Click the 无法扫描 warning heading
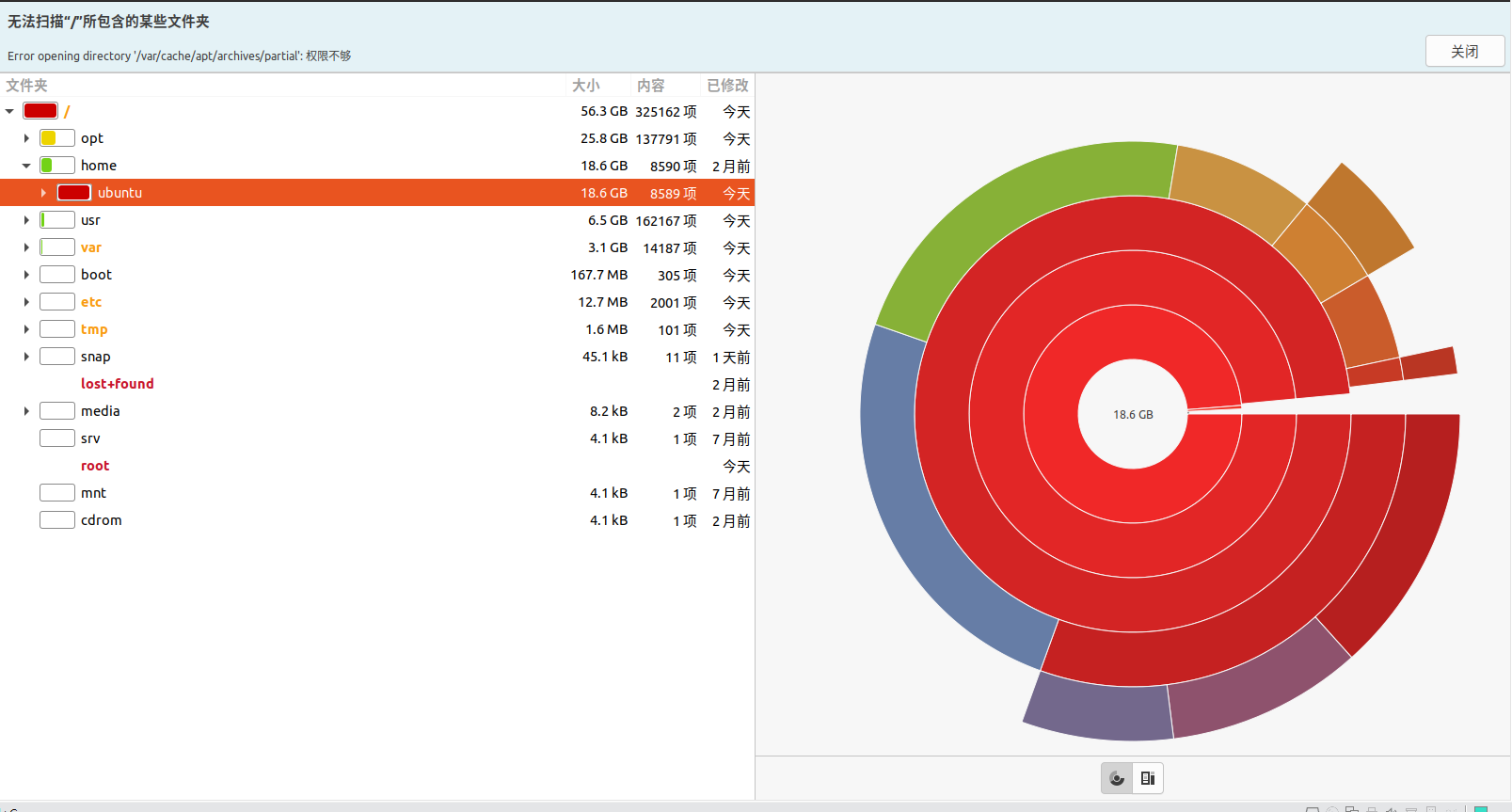The width and height of the screenshot is (1512, 812). pos(108,22)
